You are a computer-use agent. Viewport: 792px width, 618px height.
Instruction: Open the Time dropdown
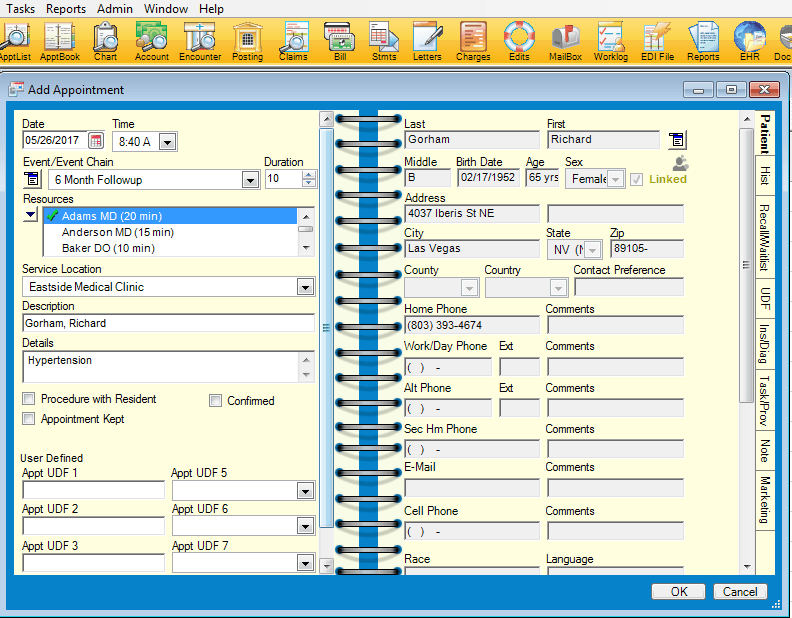click(x=168, y=142)
